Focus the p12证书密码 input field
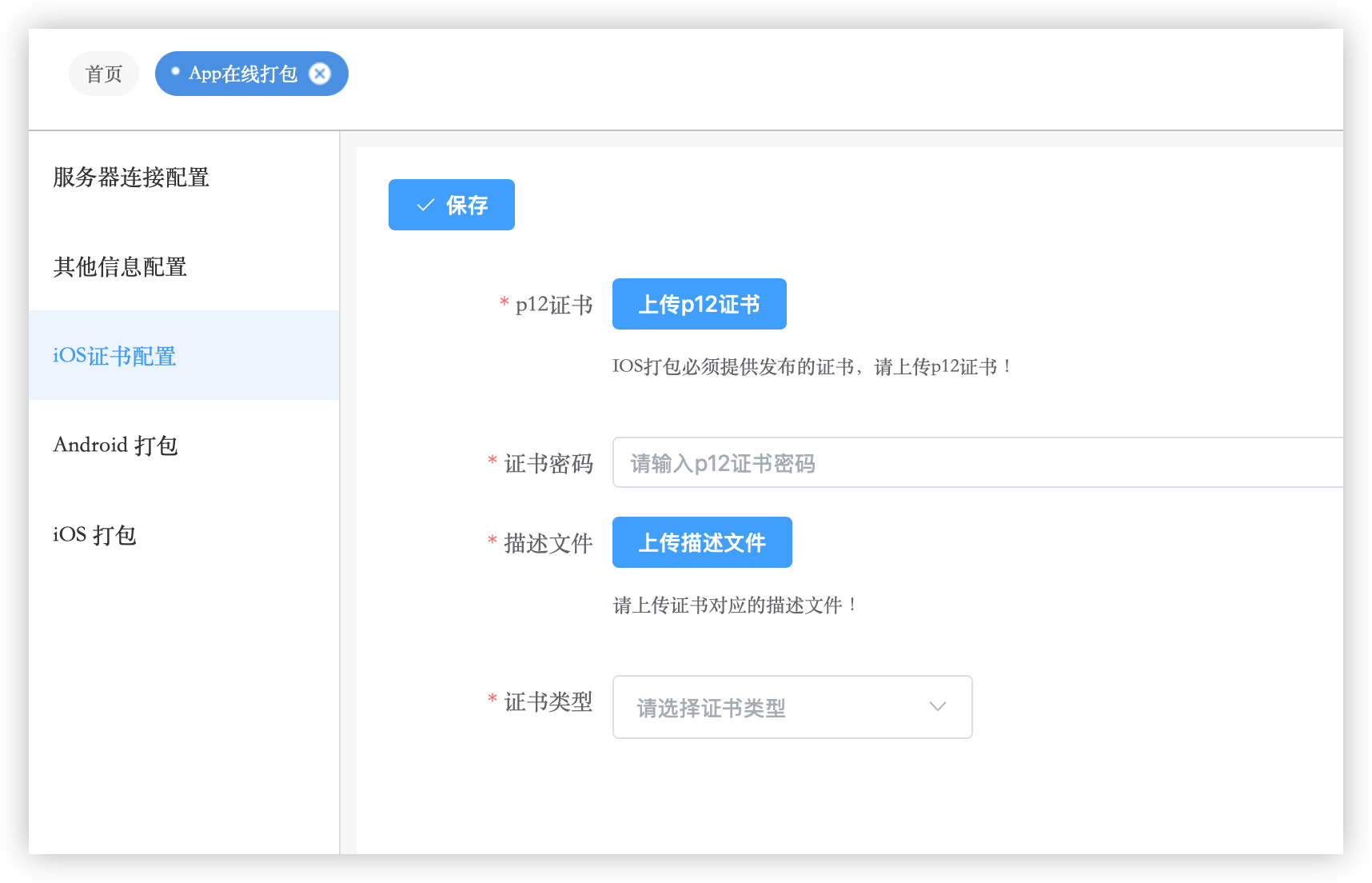The image size is (1372, 883). (975, 463)
